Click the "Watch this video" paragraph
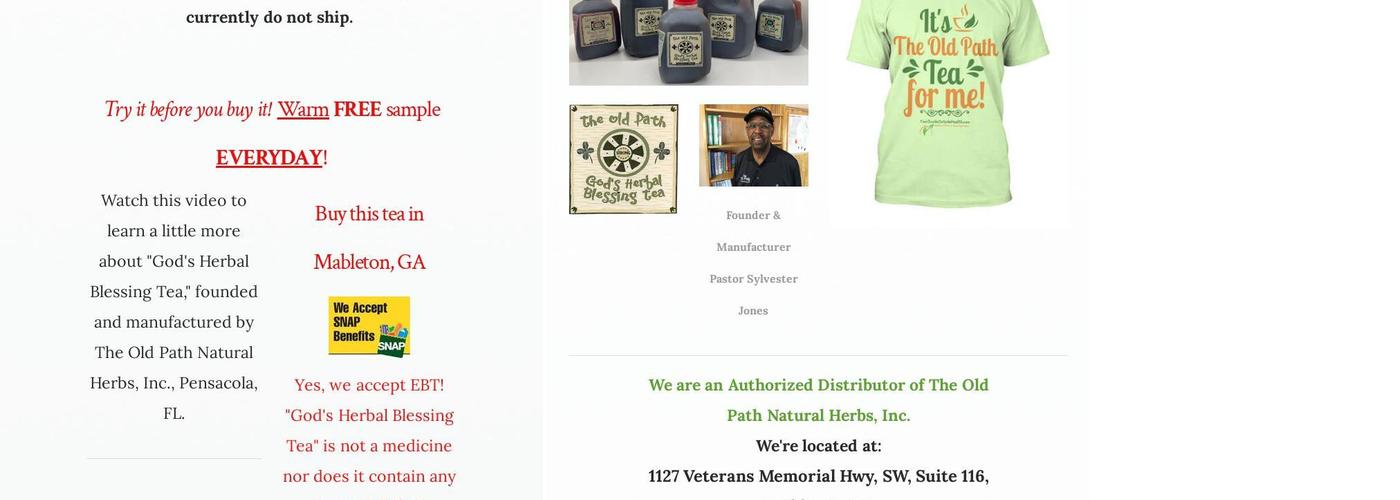 tap(174, 307)
